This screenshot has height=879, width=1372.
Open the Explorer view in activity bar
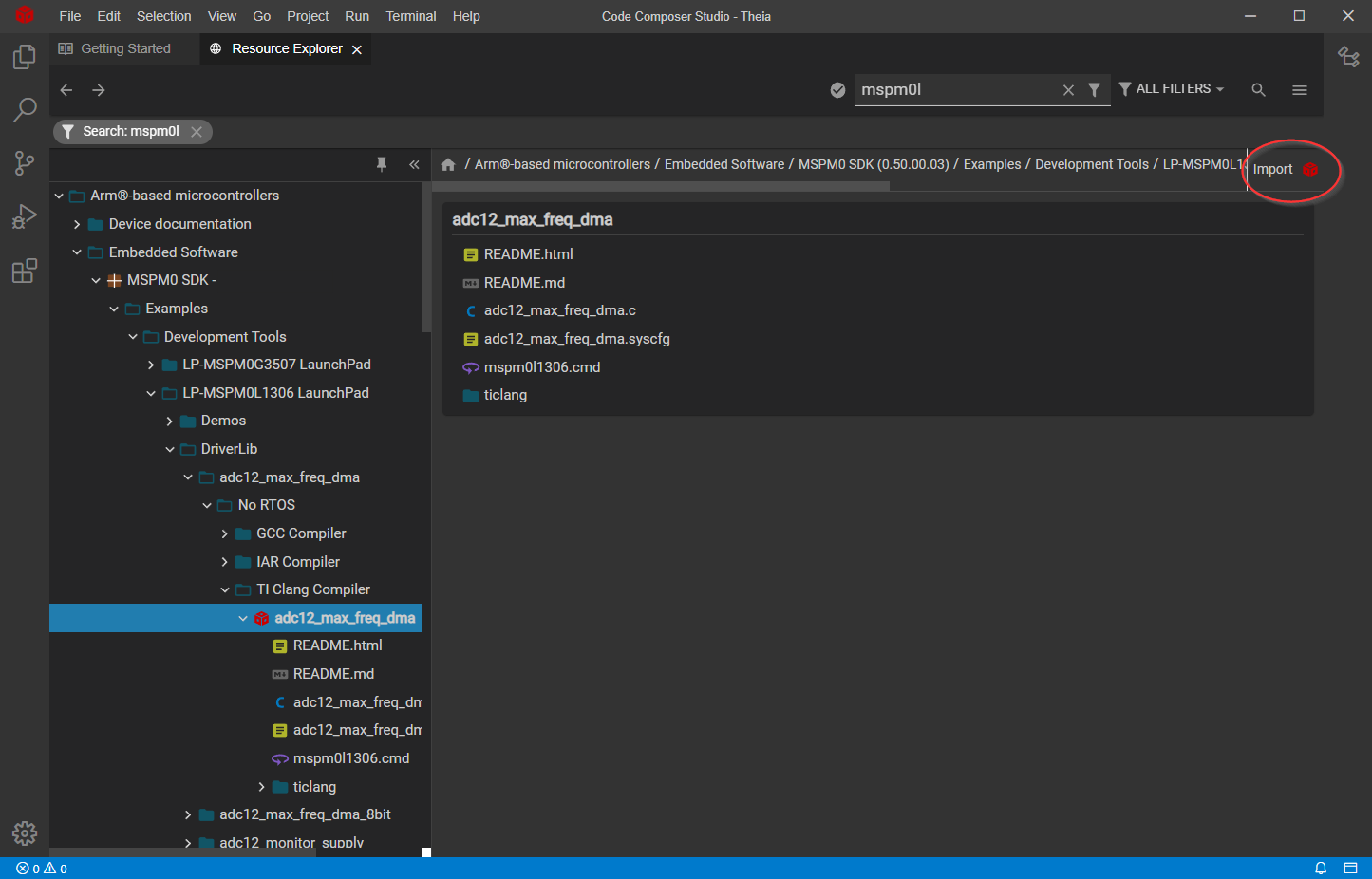25,58
